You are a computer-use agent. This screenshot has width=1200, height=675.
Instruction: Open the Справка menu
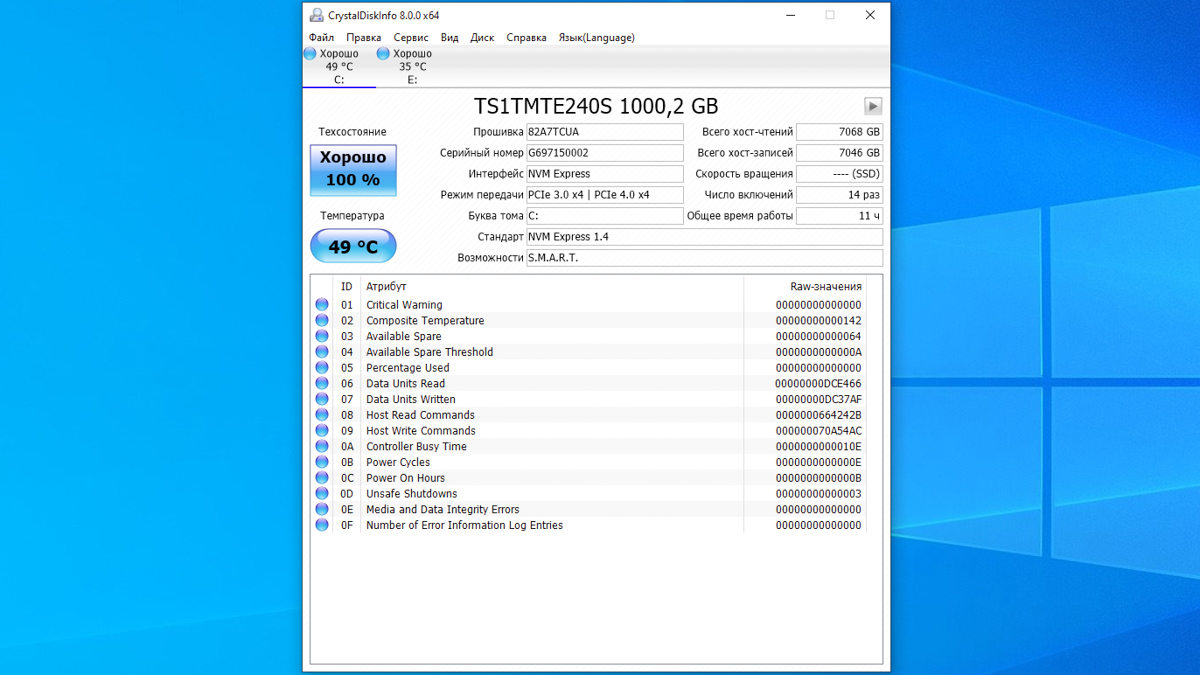[x=526, y=37]
